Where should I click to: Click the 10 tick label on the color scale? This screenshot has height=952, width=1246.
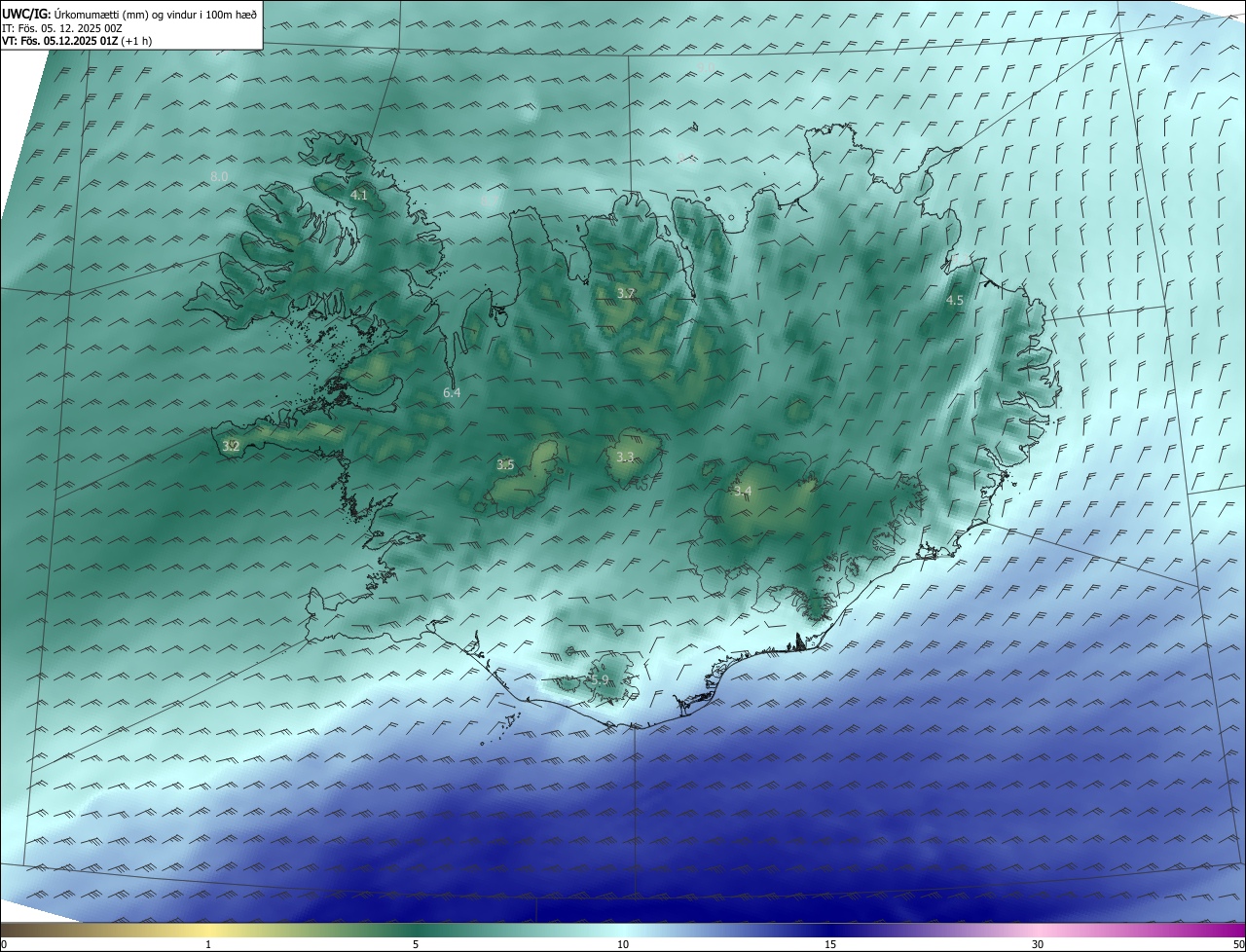(x=623, y=944)
